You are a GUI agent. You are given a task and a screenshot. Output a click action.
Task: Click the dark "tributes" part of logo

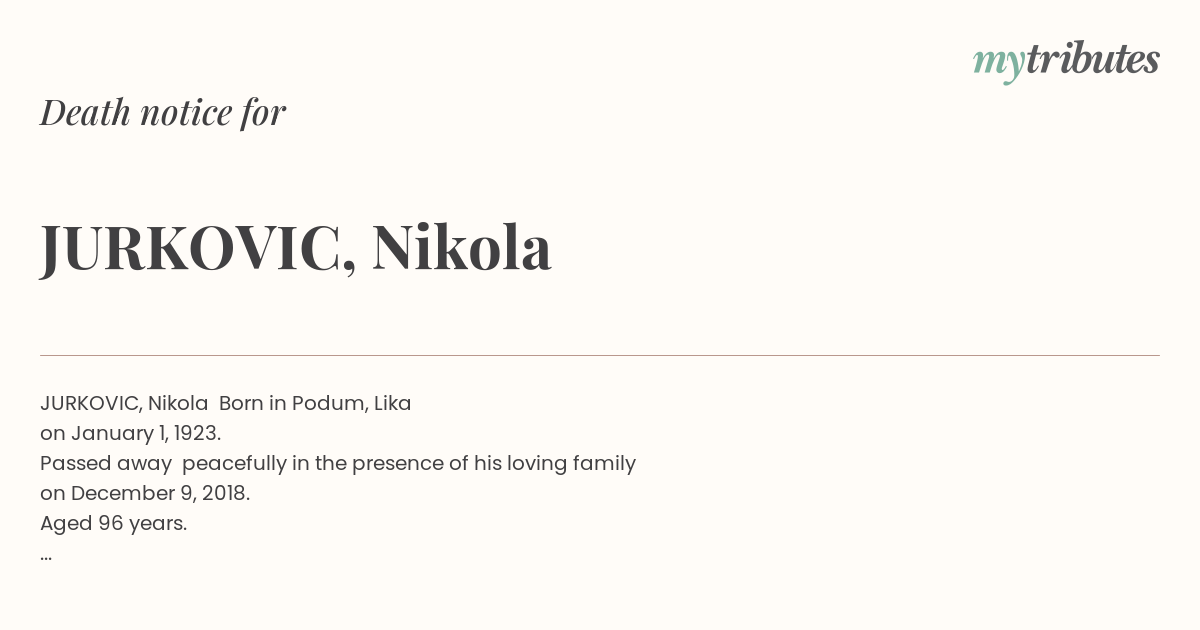pyautogui.click(x=1092, y=60)
